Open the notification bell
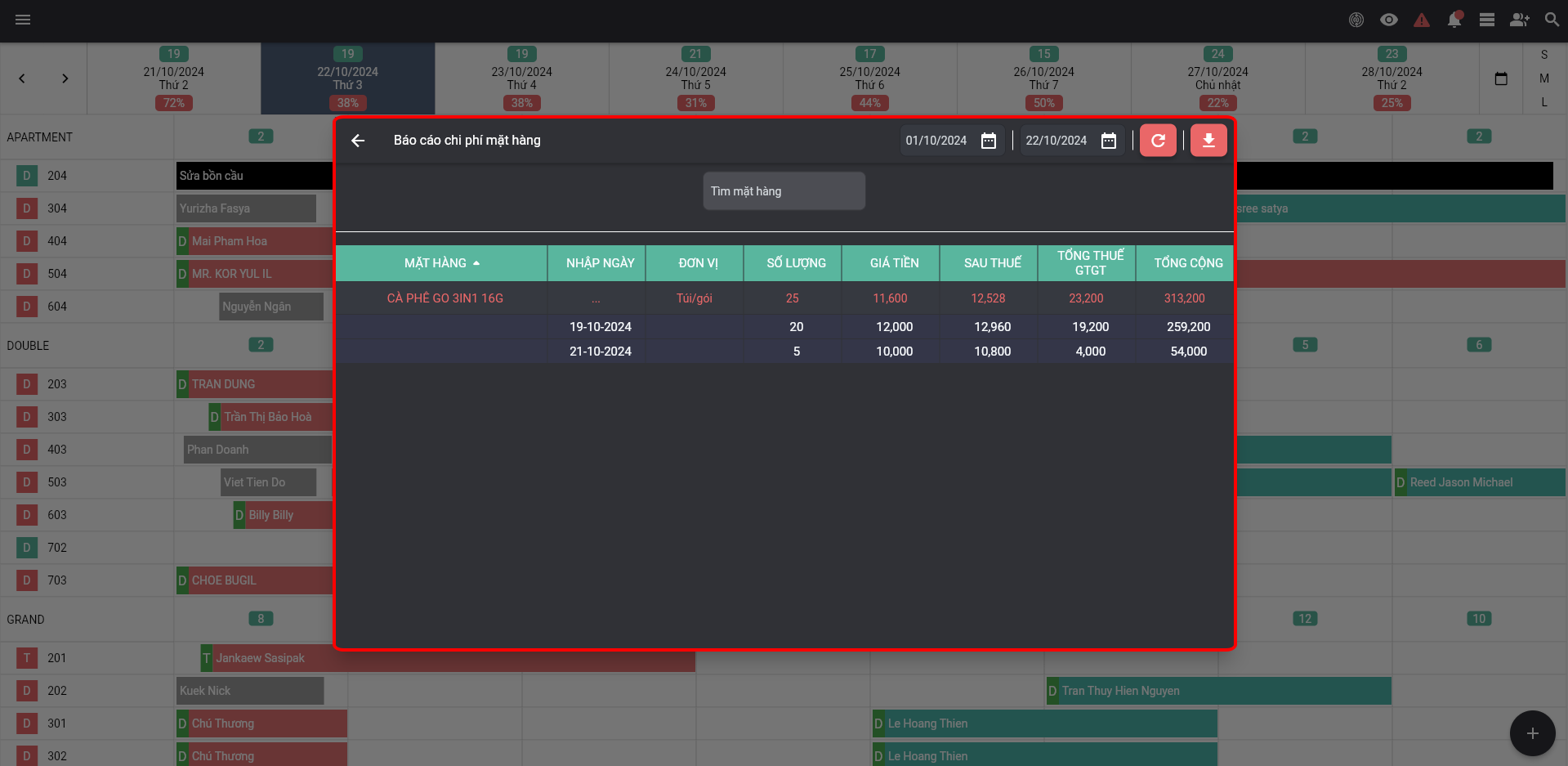 [x=1454, y=20]
